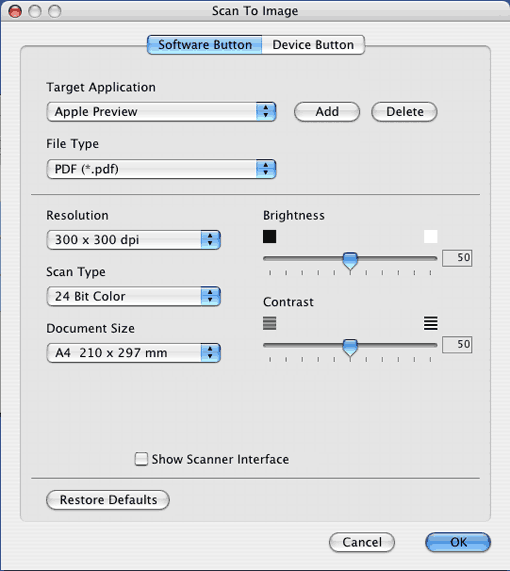Image resolution: width=510 pixels, height=571 pixels.
Task: Click the red close window button
Action: point(15,11)
